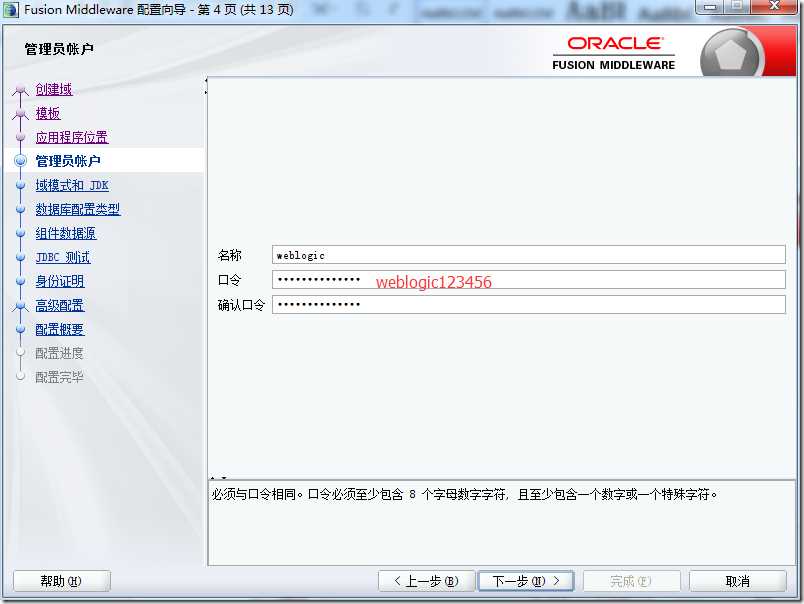The image size is (804, 604).
Task: Go to the 模板 step
Action: [x=48, y=113]
